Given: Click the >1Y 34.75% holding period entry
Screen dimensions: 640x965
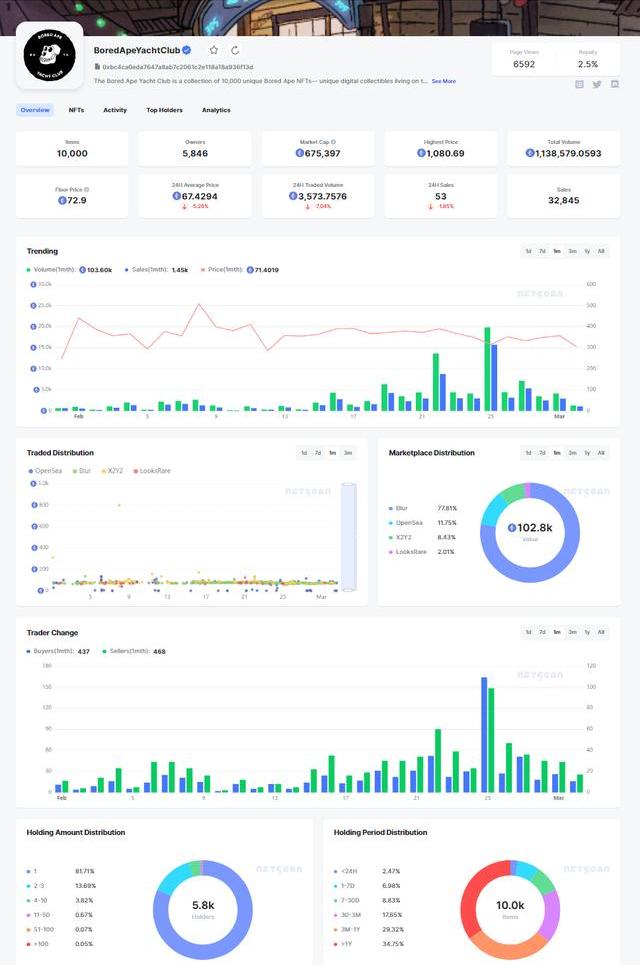Looking at the screenshot, I should [367, 944].
